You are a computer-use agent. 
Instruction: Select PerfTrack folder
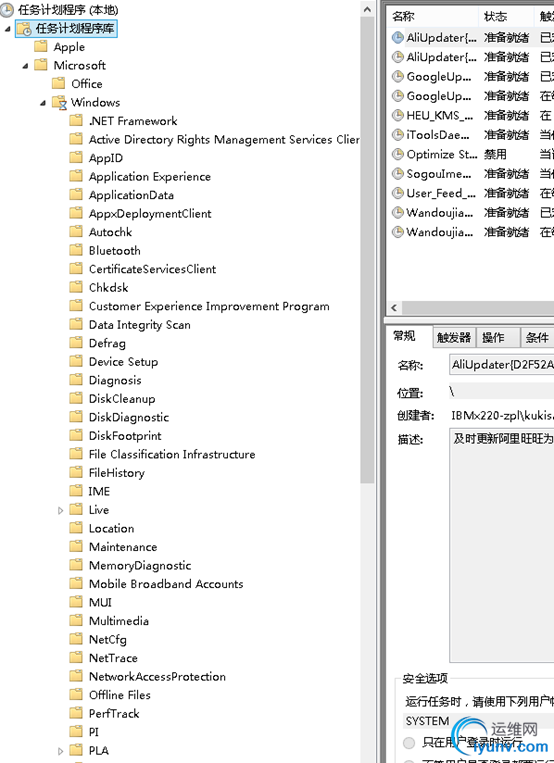[x=114, y=713]
